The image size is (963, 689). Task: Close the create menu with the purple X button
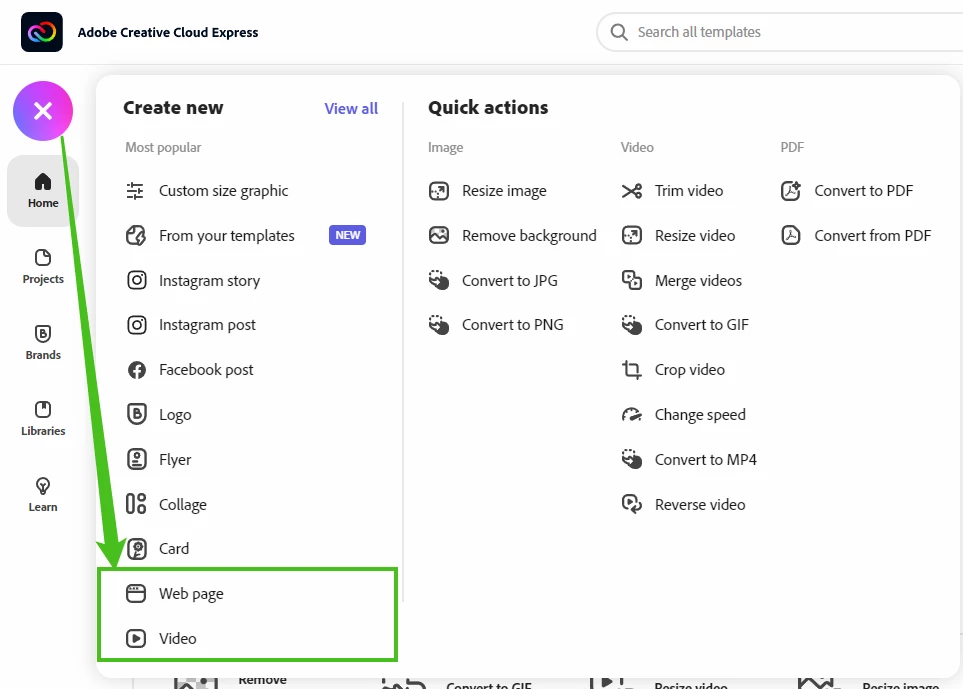[x=43, y=111]
